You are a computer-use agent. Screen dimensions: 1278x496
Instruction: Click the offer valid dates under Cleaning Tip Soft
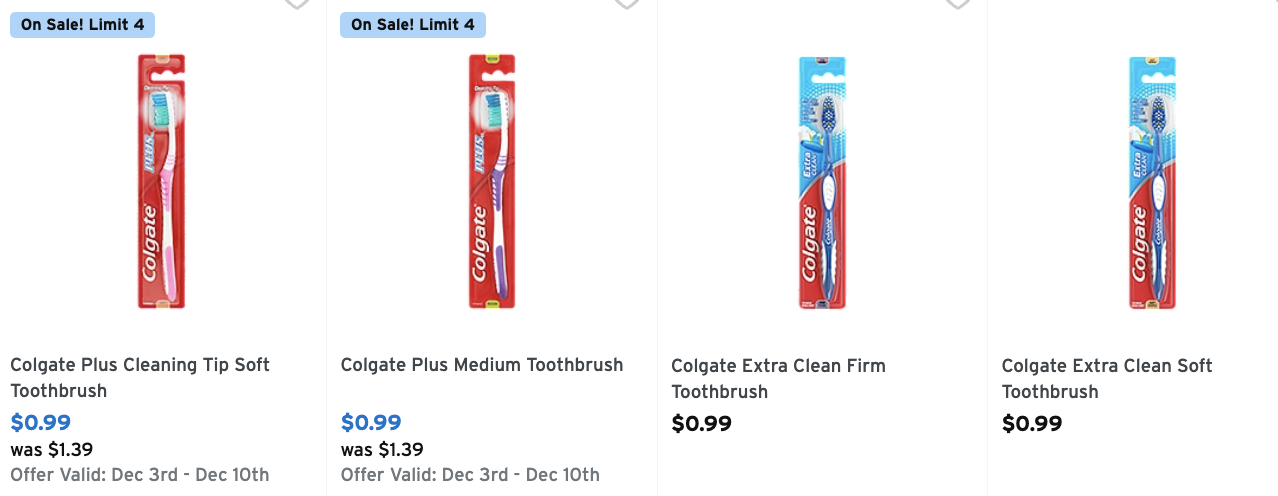[x=140, y=475]
